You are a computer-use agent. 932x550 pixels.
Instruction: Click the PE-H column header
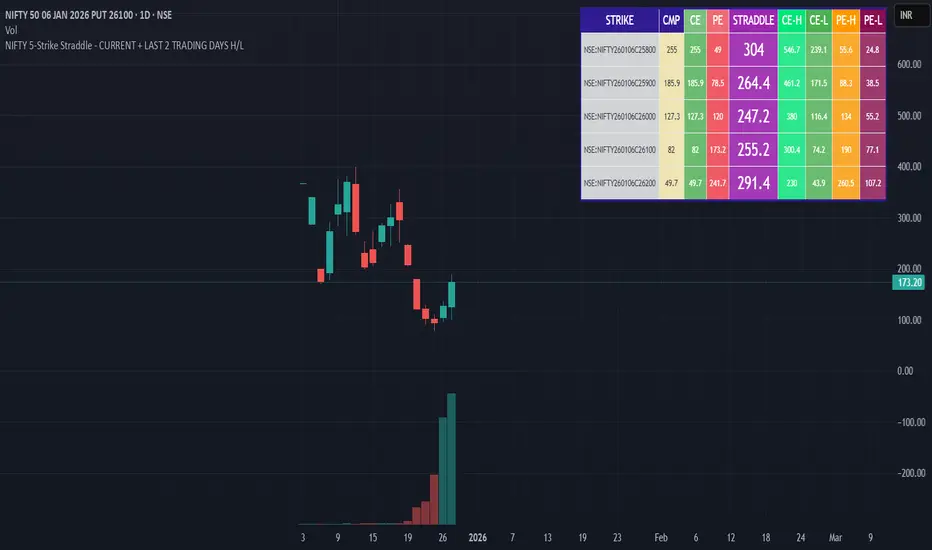pos(846,20)
